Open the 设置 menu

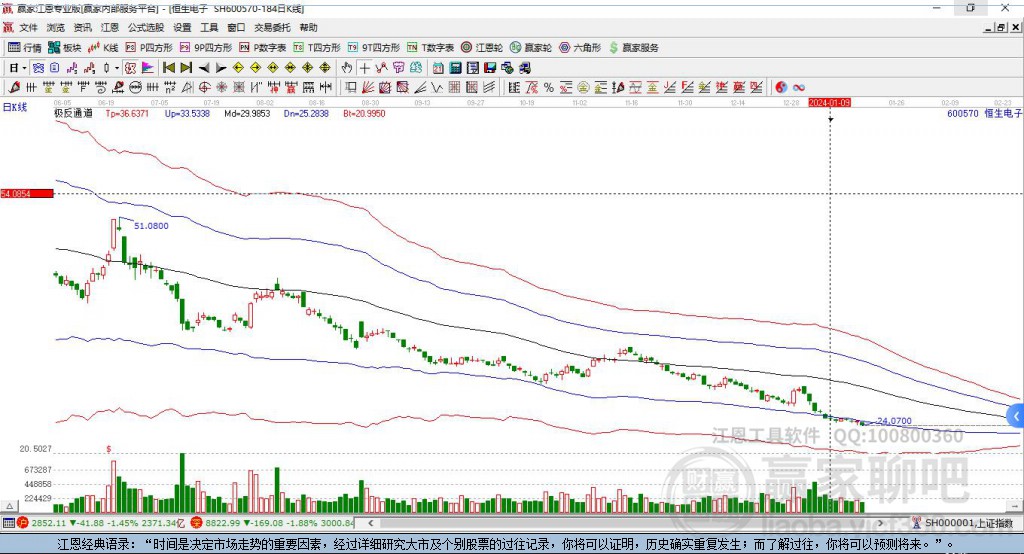click(182, 27)
